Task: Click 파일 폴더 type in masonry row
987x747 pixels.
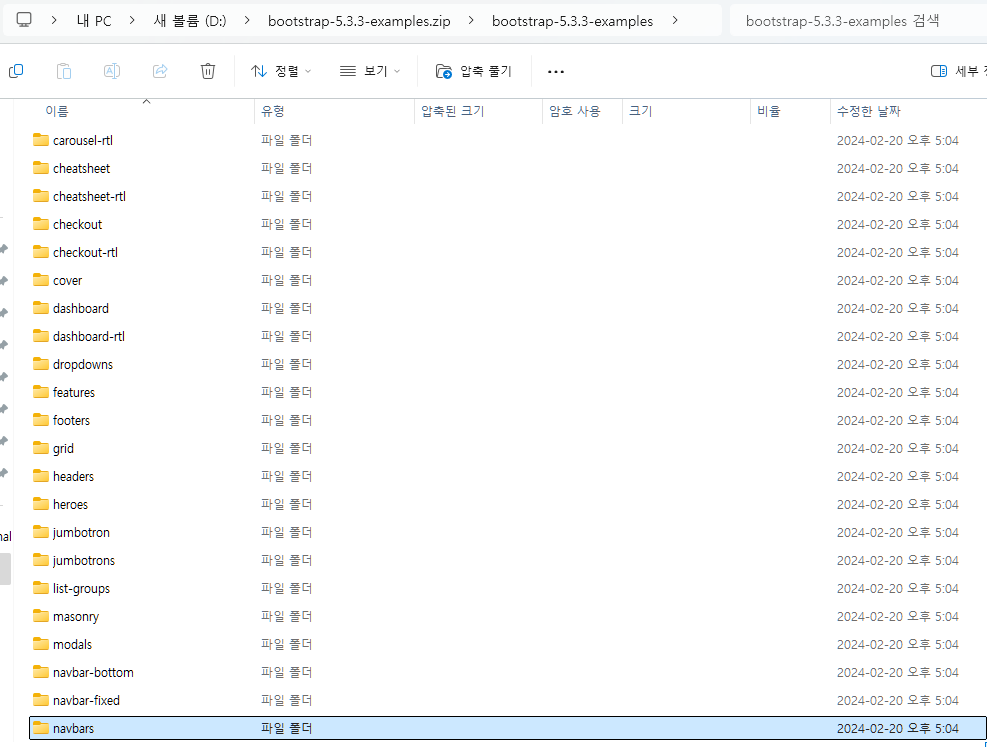Action: [x=286, y=616]
